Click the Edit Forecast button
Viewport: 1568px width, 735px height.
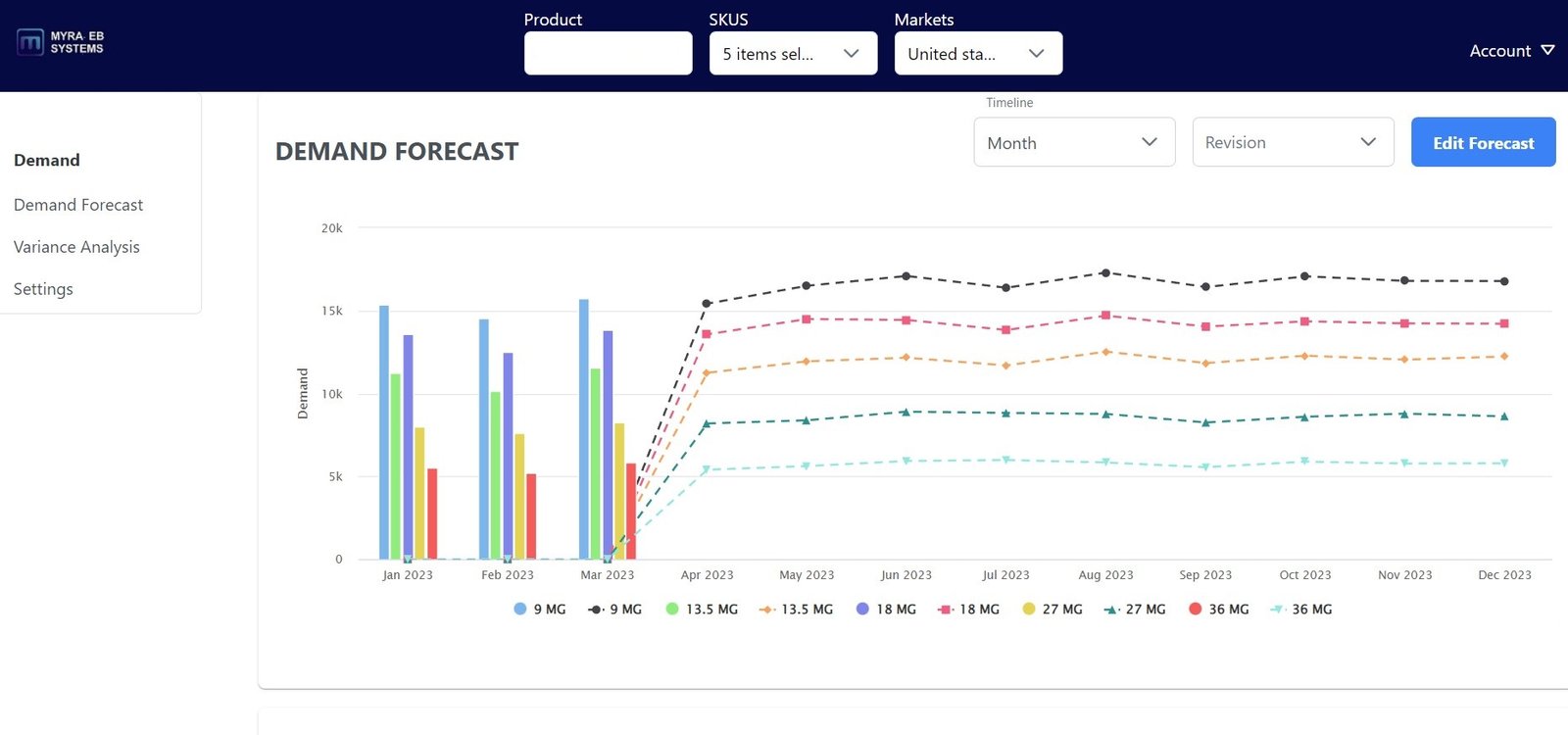tap(1483, 142)
